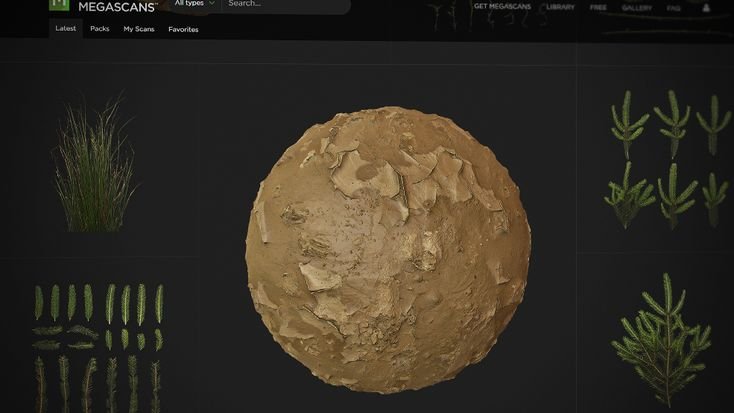Viewport: 734px width, 413px height.
Task: Open the All types dropdown
Action: click(x=194, y=4)
